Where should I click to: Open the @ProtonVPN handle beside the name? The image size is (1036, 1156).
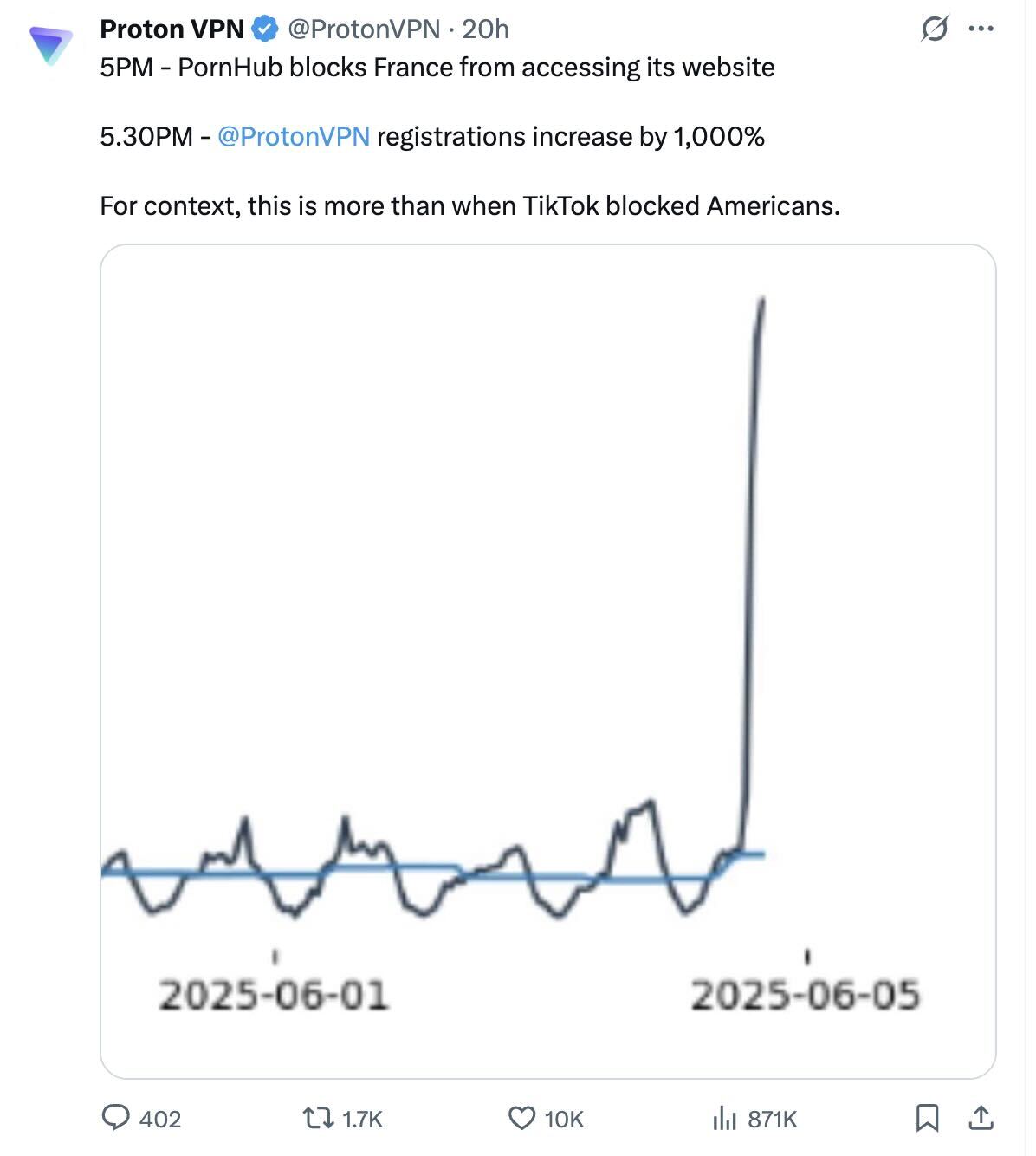364,29
